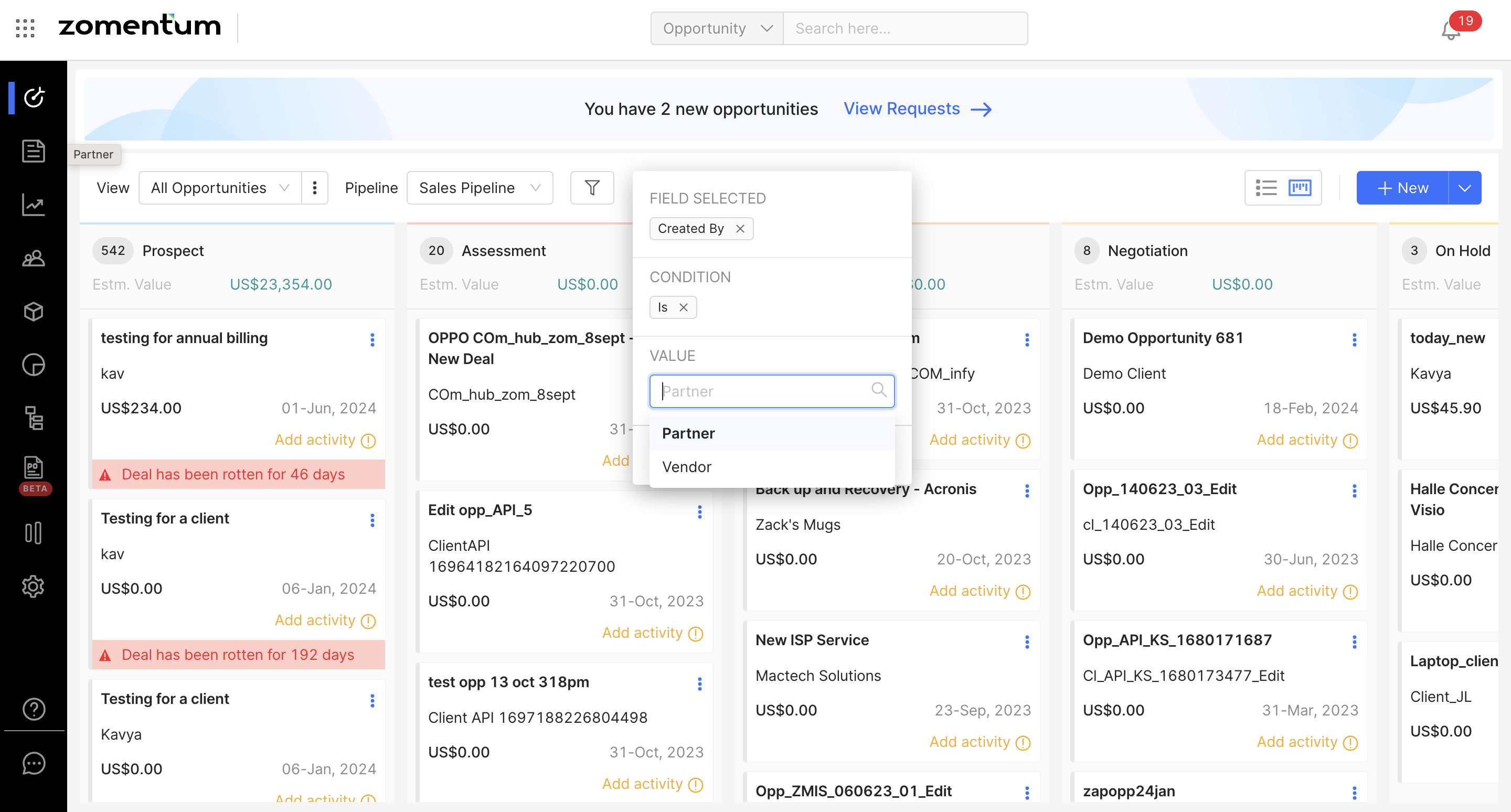The image size is (1511, 812).
Task: Open the Products box icon in sidebar
Action: 34,311
